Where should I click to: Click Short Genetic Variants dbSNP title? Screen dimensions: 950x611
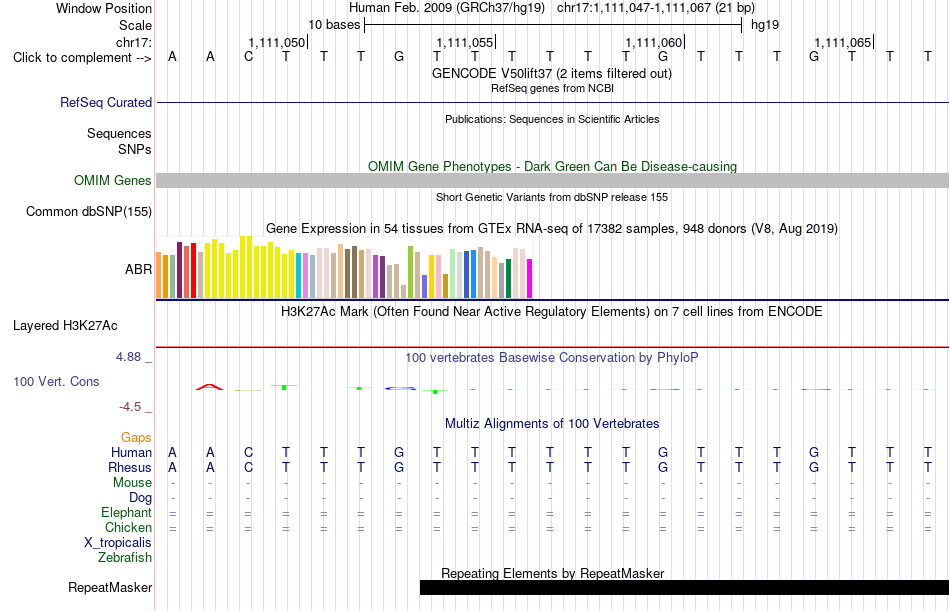pyautogui.click(x=552, y=197)
